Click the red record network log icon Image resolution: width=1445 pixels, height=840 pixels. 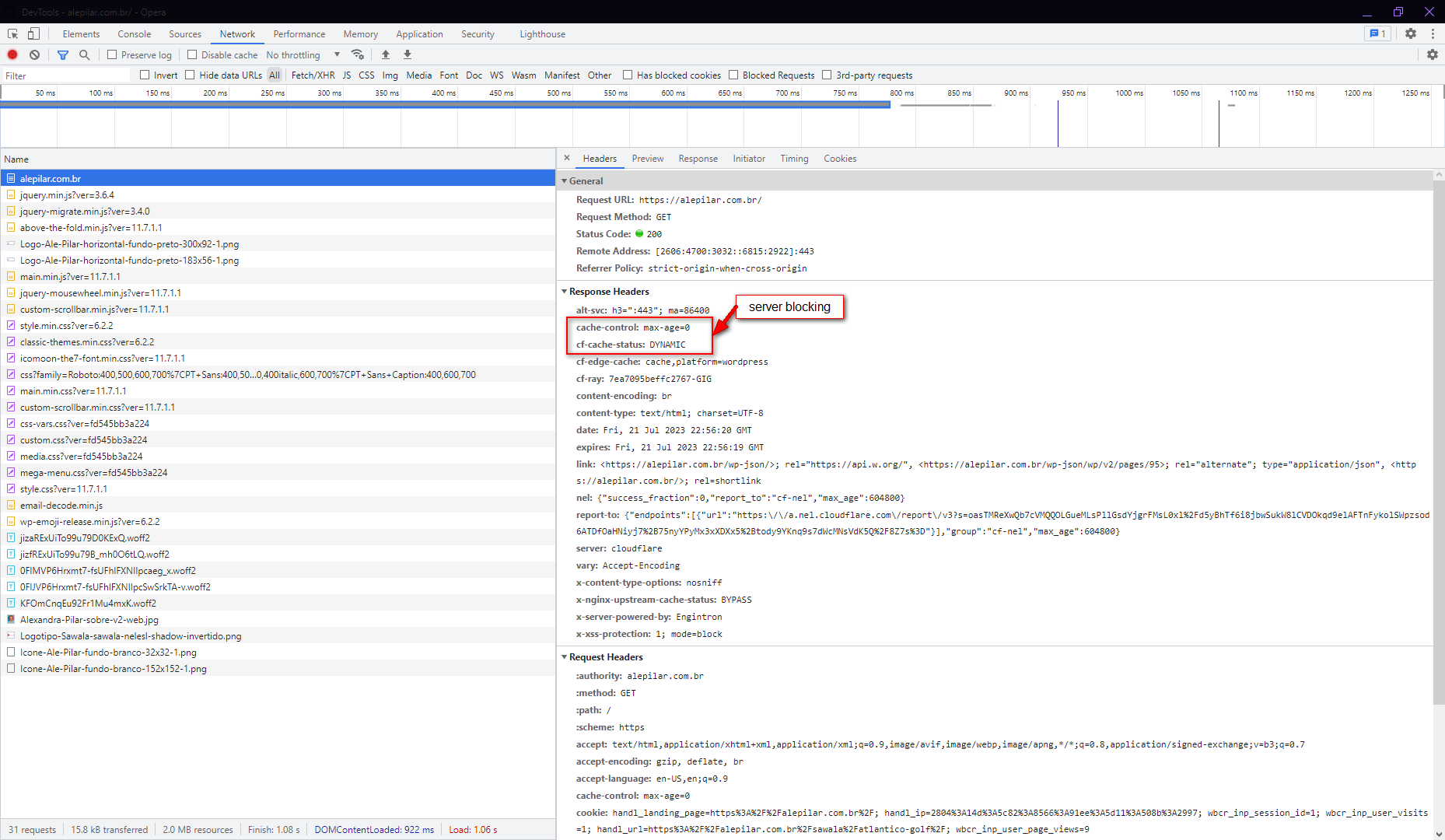click(x=12, y=54)
